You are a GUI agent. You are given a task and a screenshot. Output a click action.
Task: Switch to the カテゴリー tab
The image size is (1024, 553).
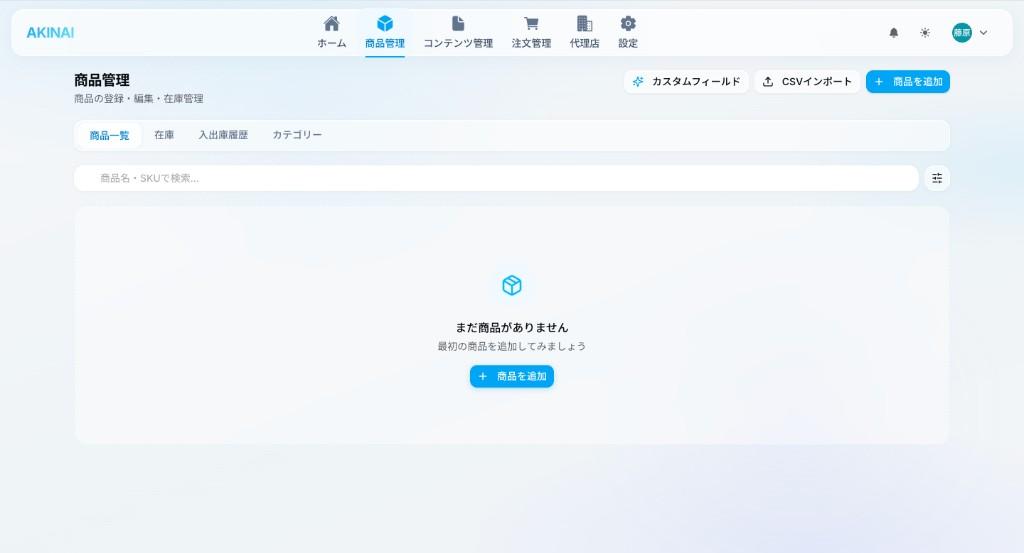pos(296,135)
